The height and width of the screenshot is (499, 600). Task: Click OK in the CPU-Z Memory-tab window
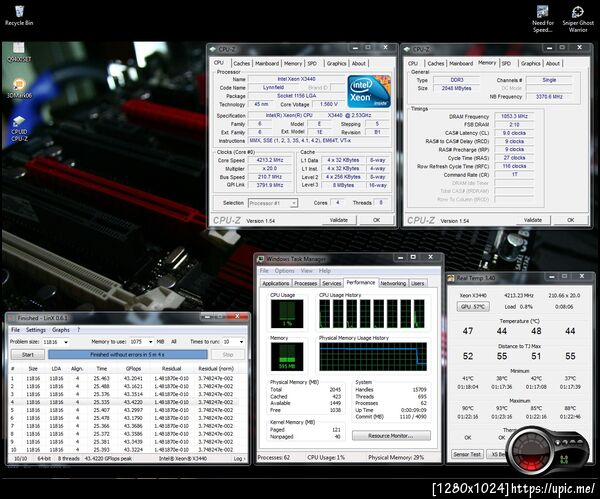click(571, 220)
